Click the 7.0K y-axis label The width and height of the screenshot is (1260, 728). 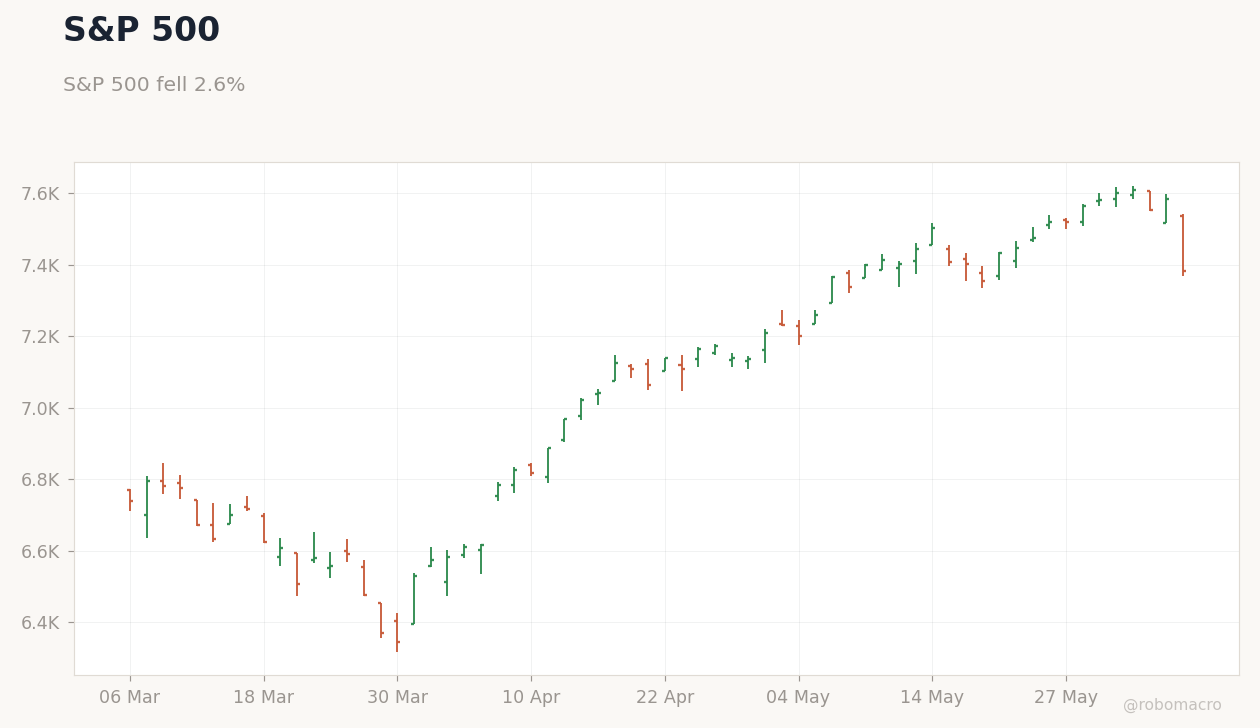[41, 408]
